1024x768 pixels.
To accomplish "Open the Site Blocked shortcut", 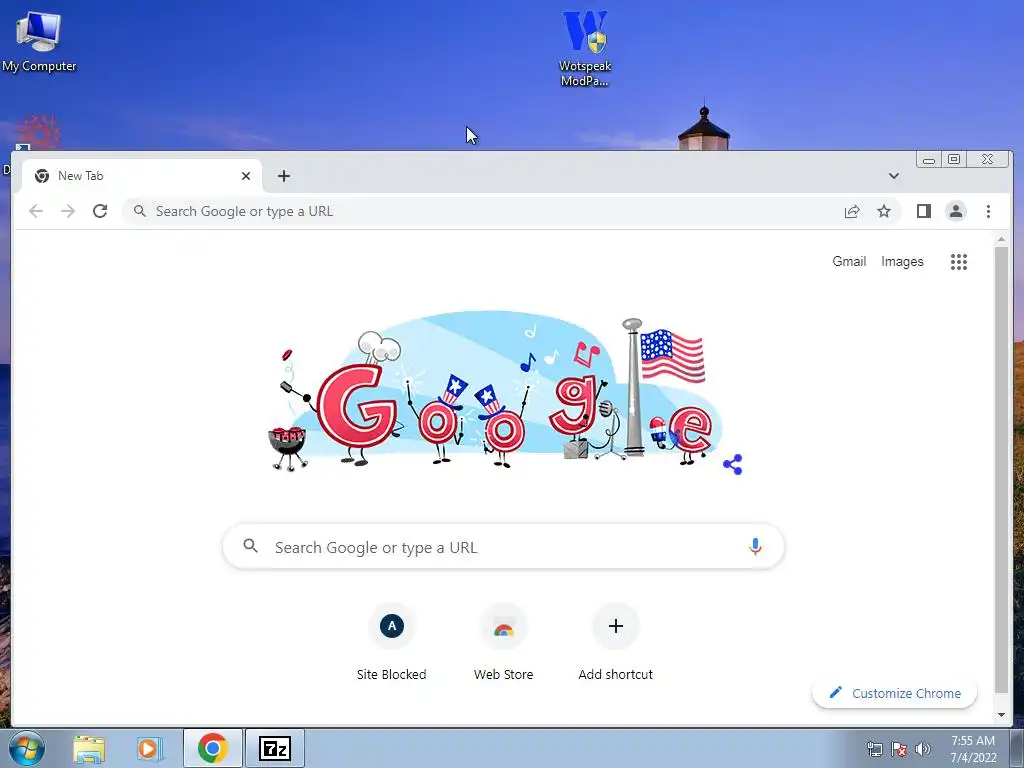I will click(x=391, y=643).
